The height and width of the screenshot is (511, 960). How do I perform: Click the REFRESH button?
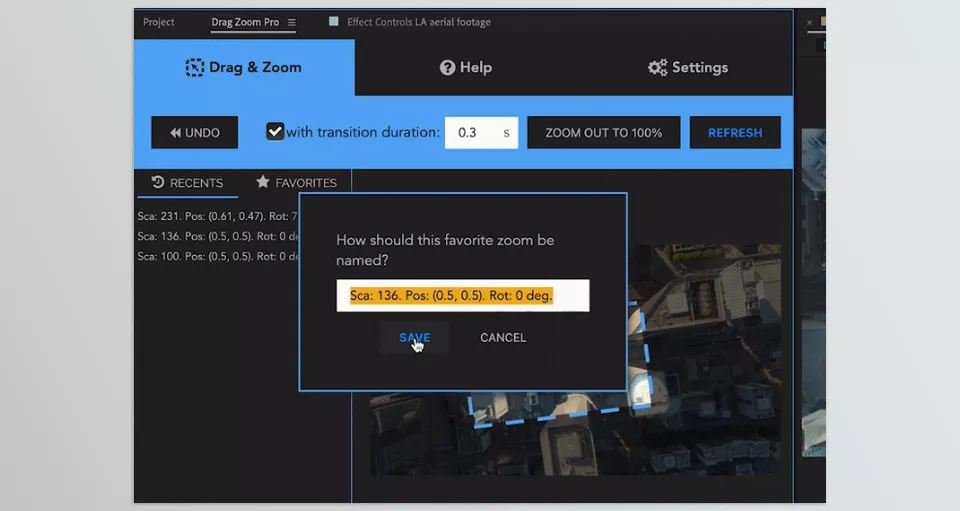[x=735, y=132]
